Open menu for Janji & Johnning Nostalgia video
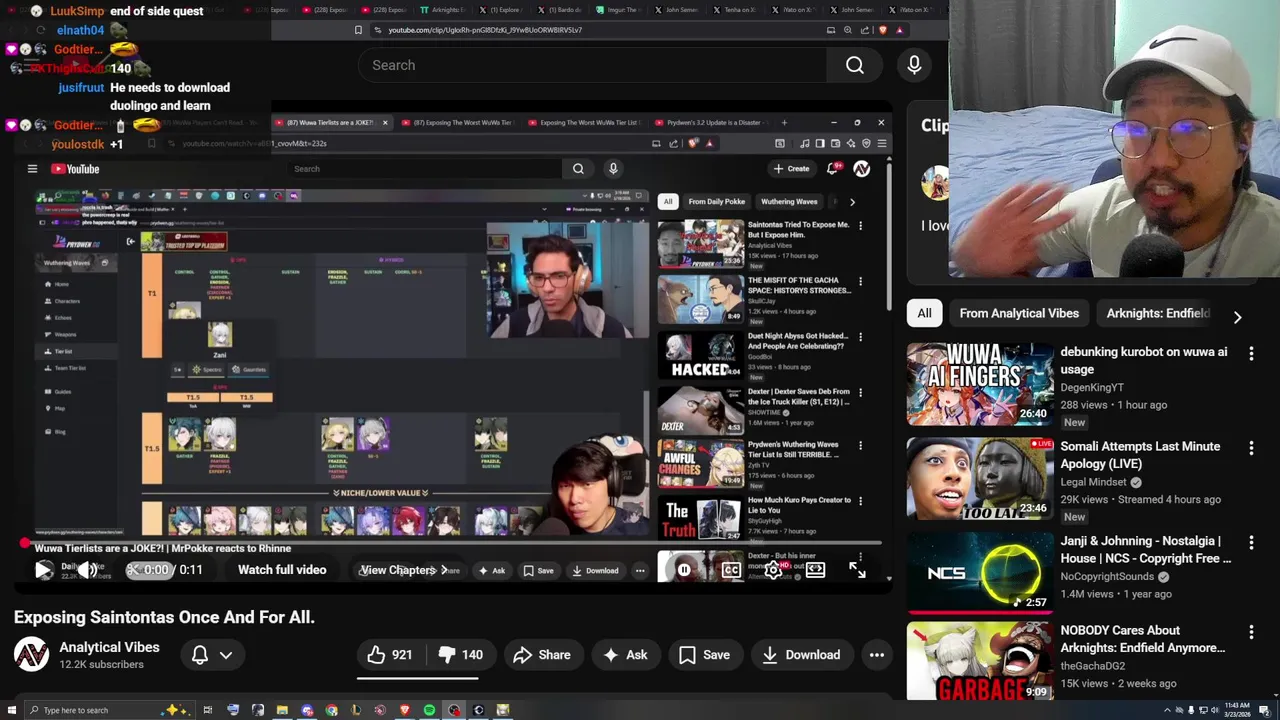The height and width of the screenshot is (720, 1280). click(1251, 542)
